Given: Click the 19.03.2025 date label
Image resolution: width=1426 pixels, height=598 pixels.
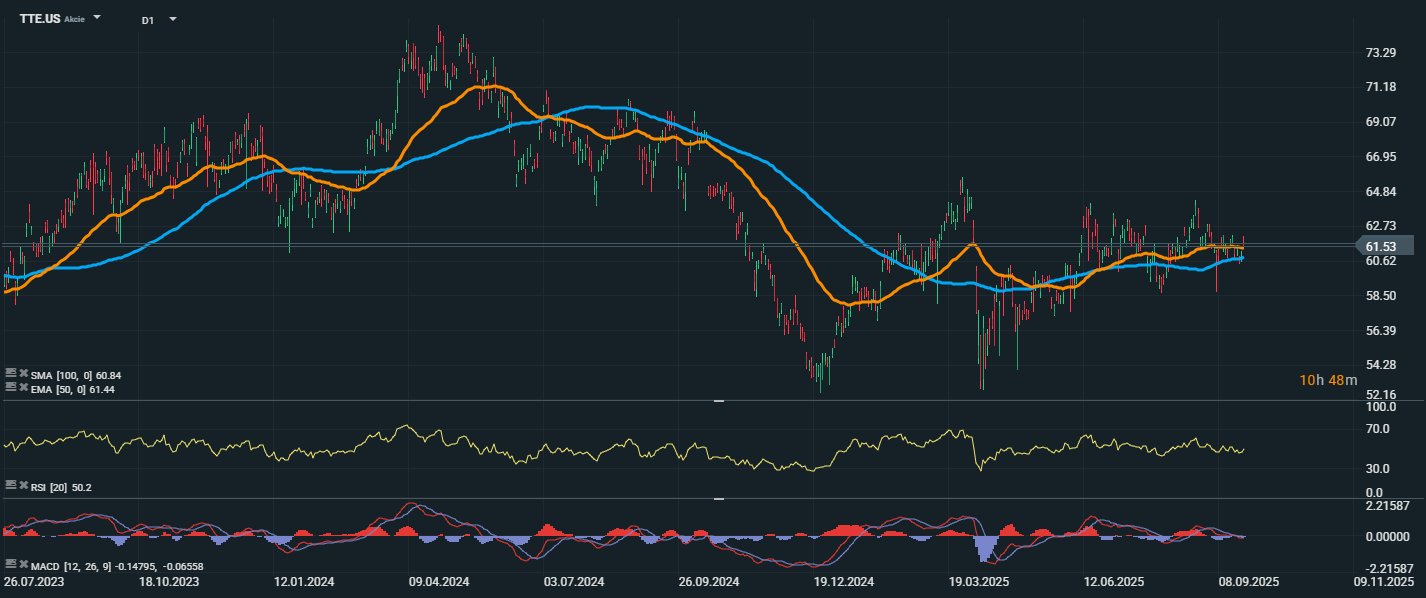Looking at the screenshot, I should click(x=978, y=581).
